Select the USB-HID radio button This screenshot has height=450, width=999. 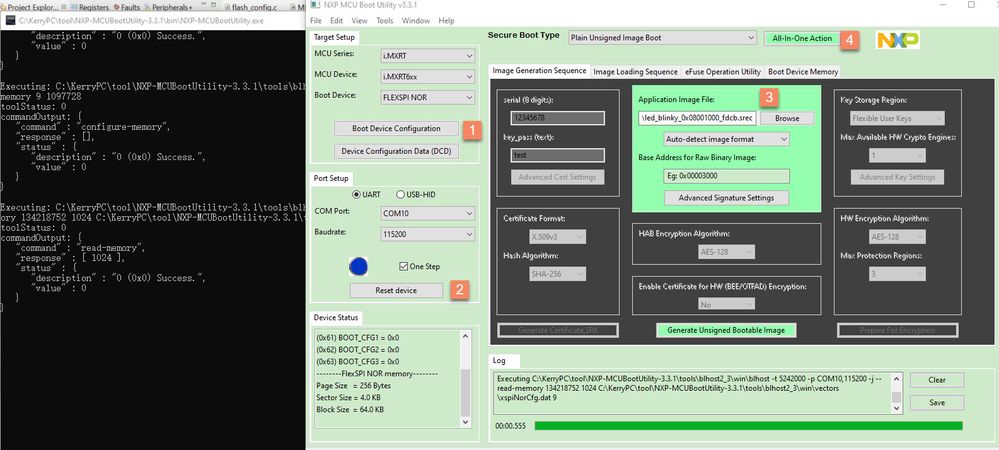[401, 194]
